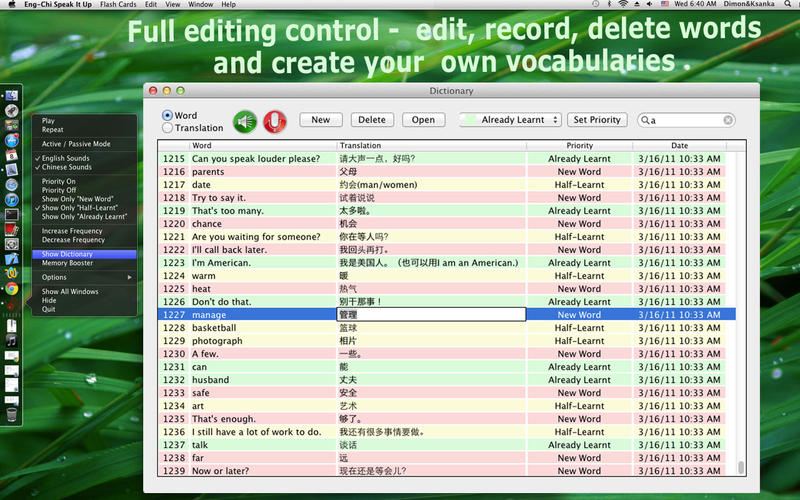
Task: Open the Already Learnt priority dropdown
Action: pyautogui.click(x=510, y=120)
